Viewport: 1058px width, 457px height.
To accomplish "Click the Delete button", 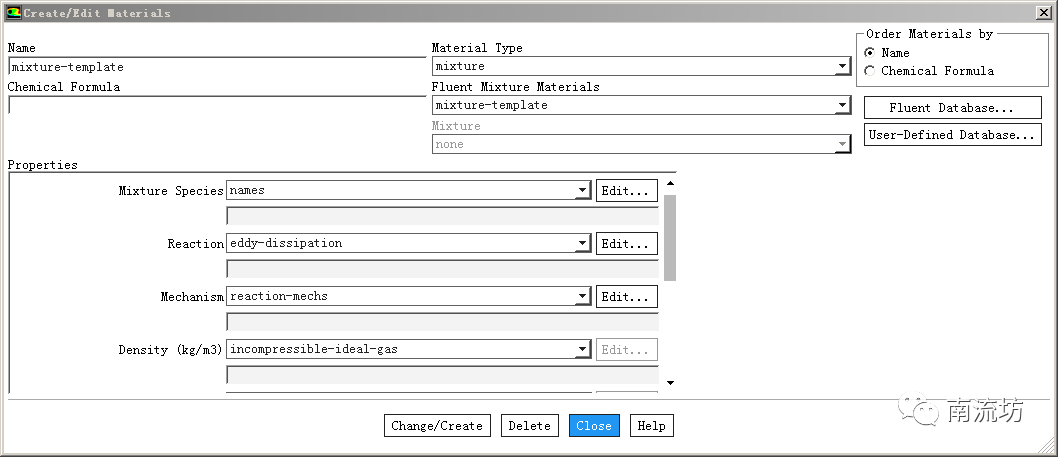I will (529, 426).
